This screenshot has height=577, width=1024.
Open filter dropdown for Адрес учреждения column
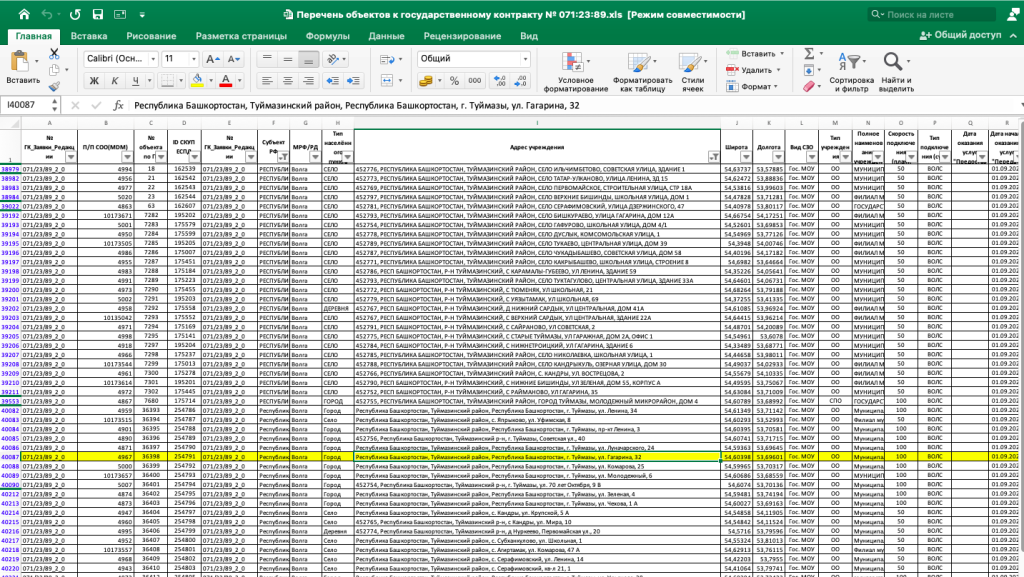[714, 157]
